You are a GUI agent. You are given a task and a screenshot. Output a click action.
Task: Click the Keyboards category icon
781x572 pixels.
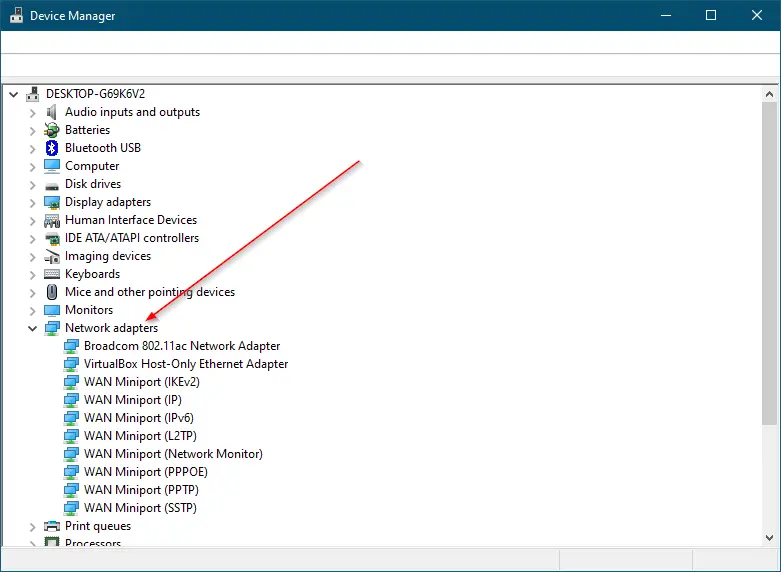(52, 274)
